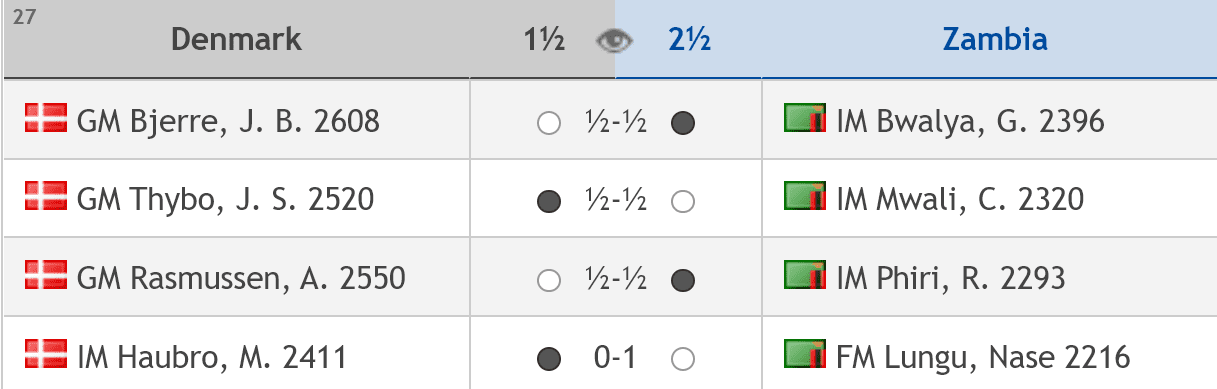Click Denmark's 1½ match score

click(545, 40)
